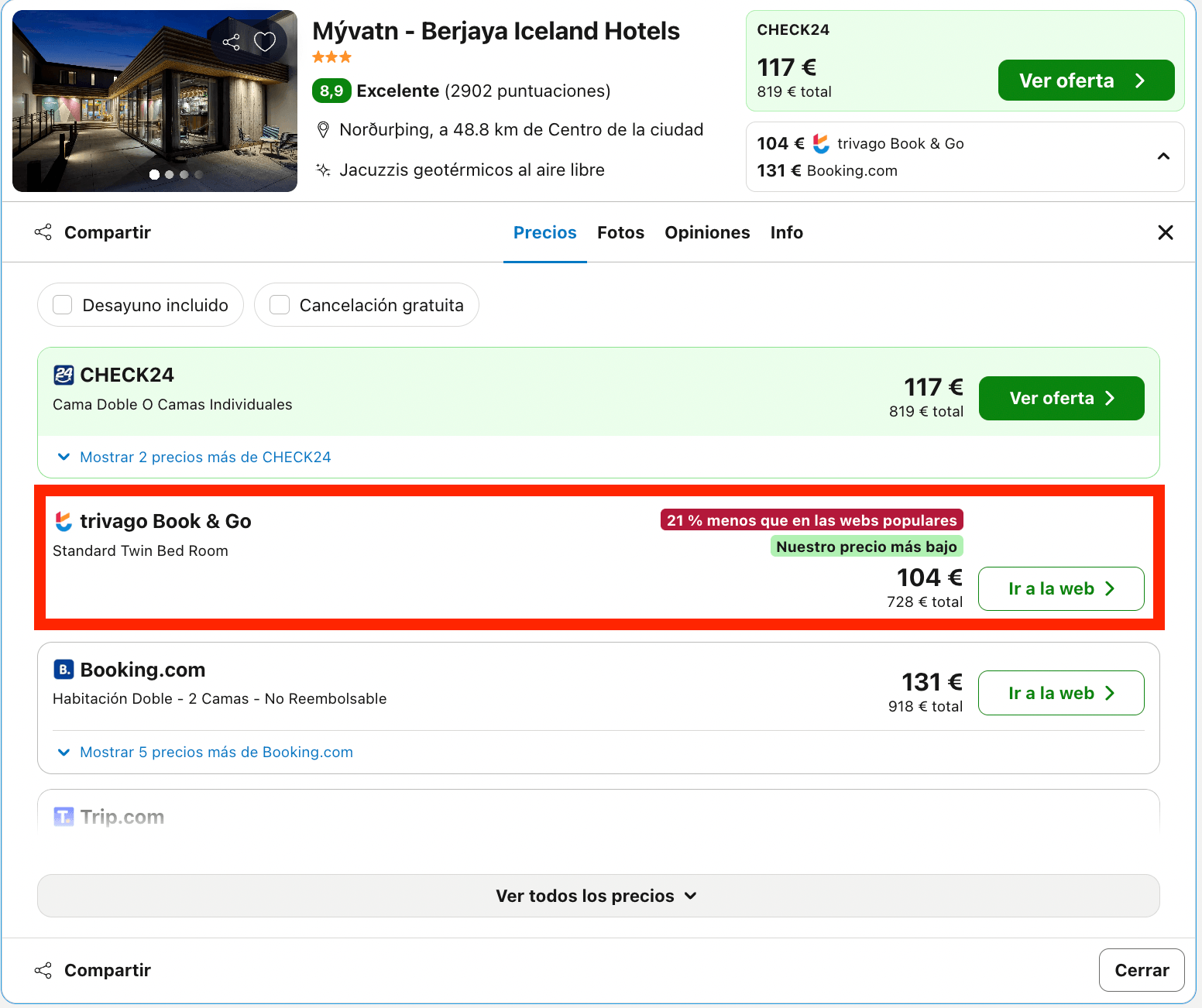
Task: Switch to the Opiniones tab
Action: point(707,232)
